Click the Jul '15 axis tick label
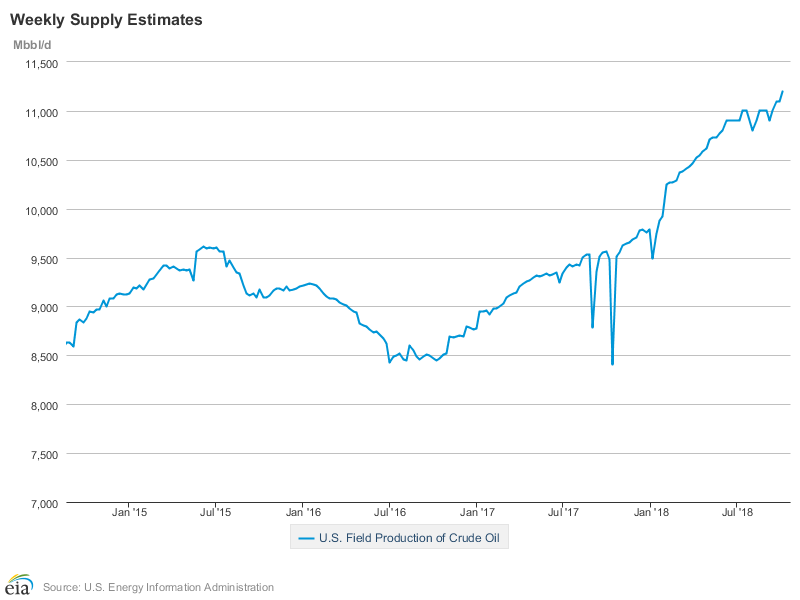 tap(215, 513)
